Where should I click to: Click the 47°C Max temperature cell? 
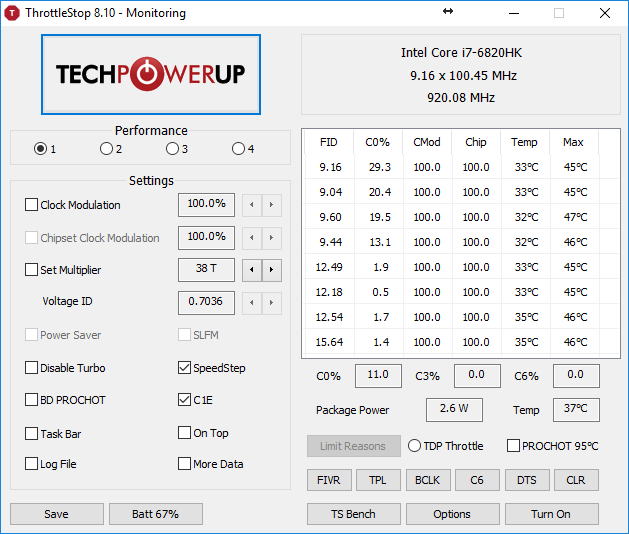(x=576, y=217)
